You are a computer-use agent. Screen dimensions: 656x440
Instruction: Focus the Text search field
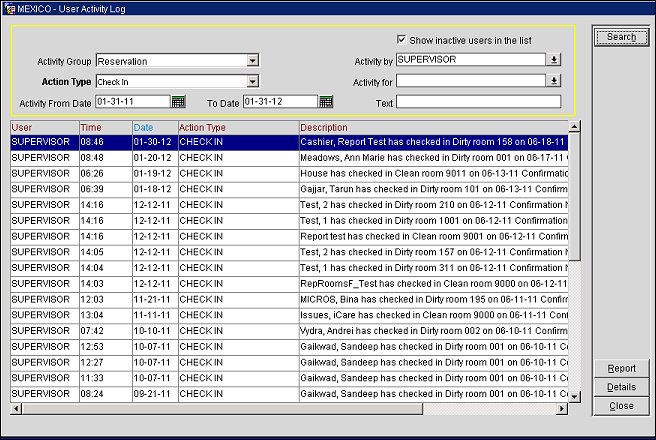click(478, 102)
